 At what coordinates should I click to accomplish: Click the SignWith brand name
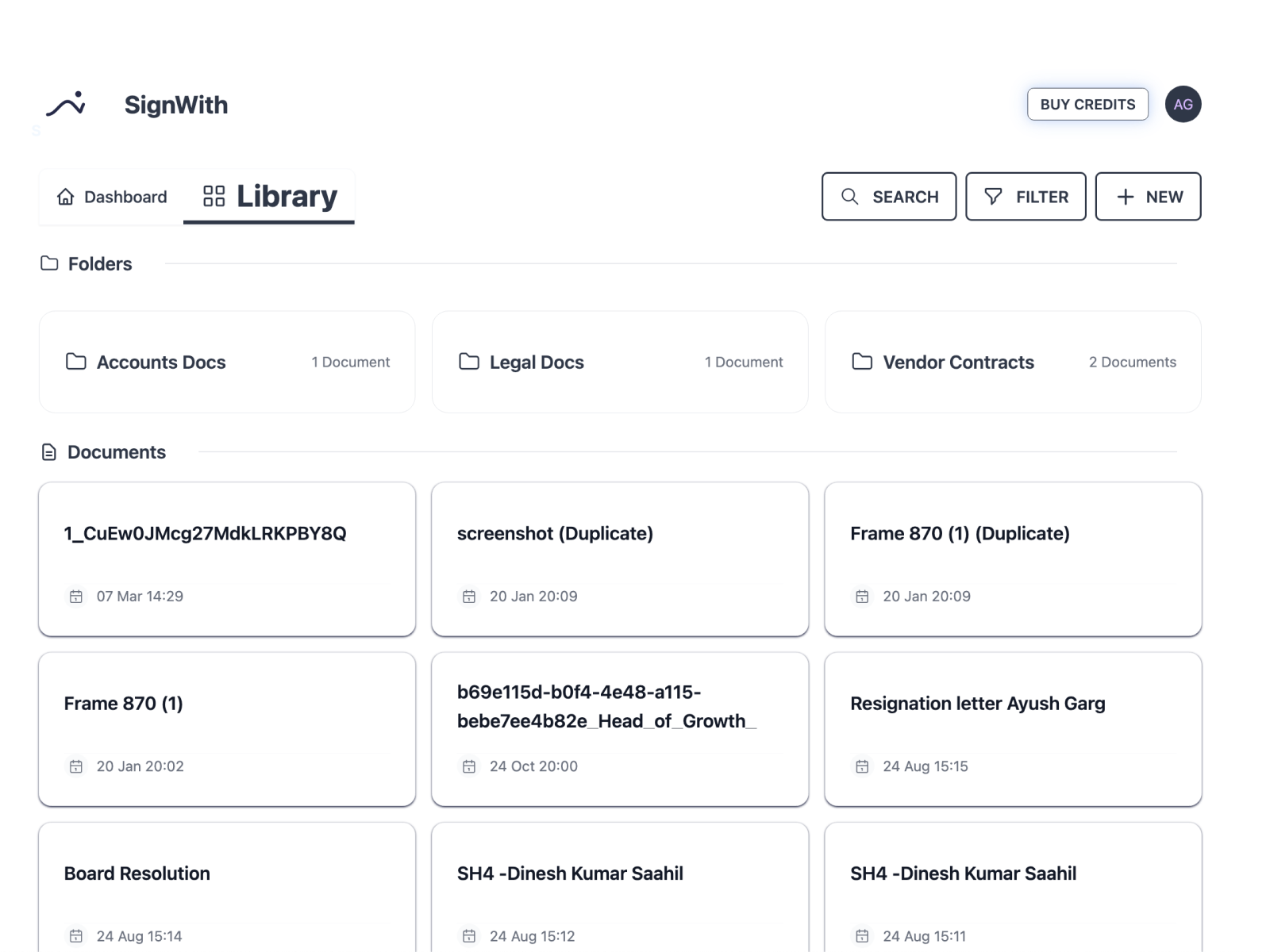coord(176,105)
